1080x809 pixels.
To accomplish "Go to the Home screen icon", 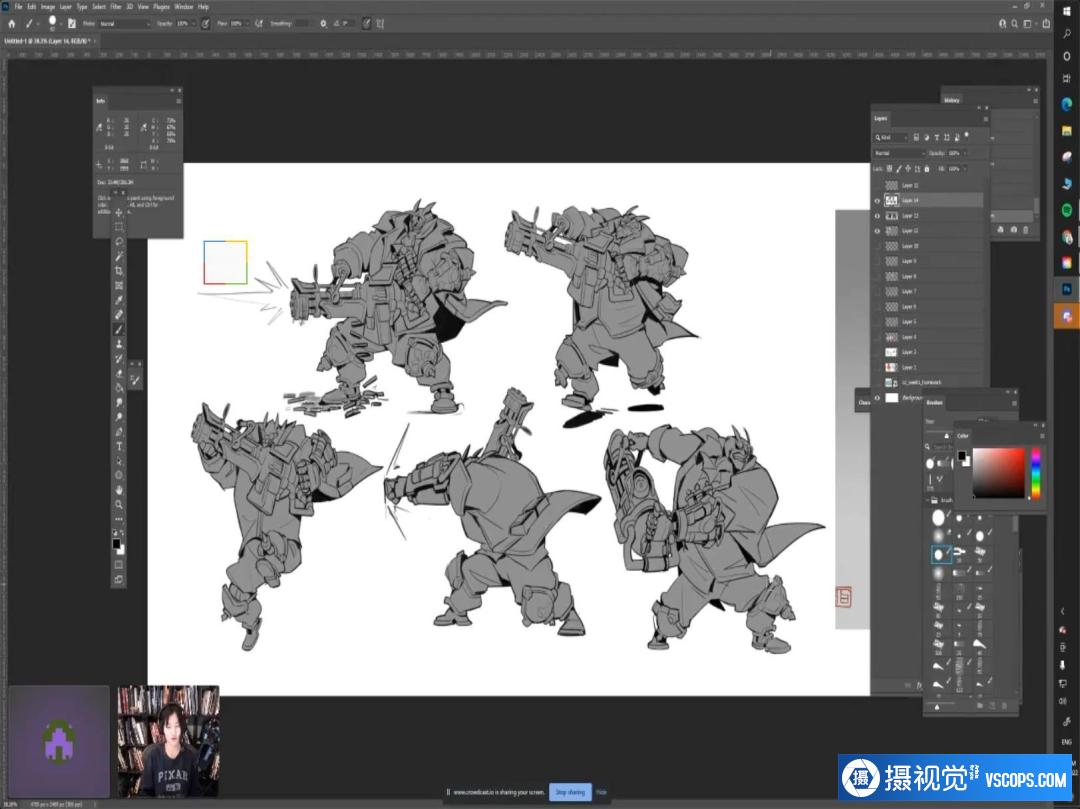I will (x=12, y=23).
